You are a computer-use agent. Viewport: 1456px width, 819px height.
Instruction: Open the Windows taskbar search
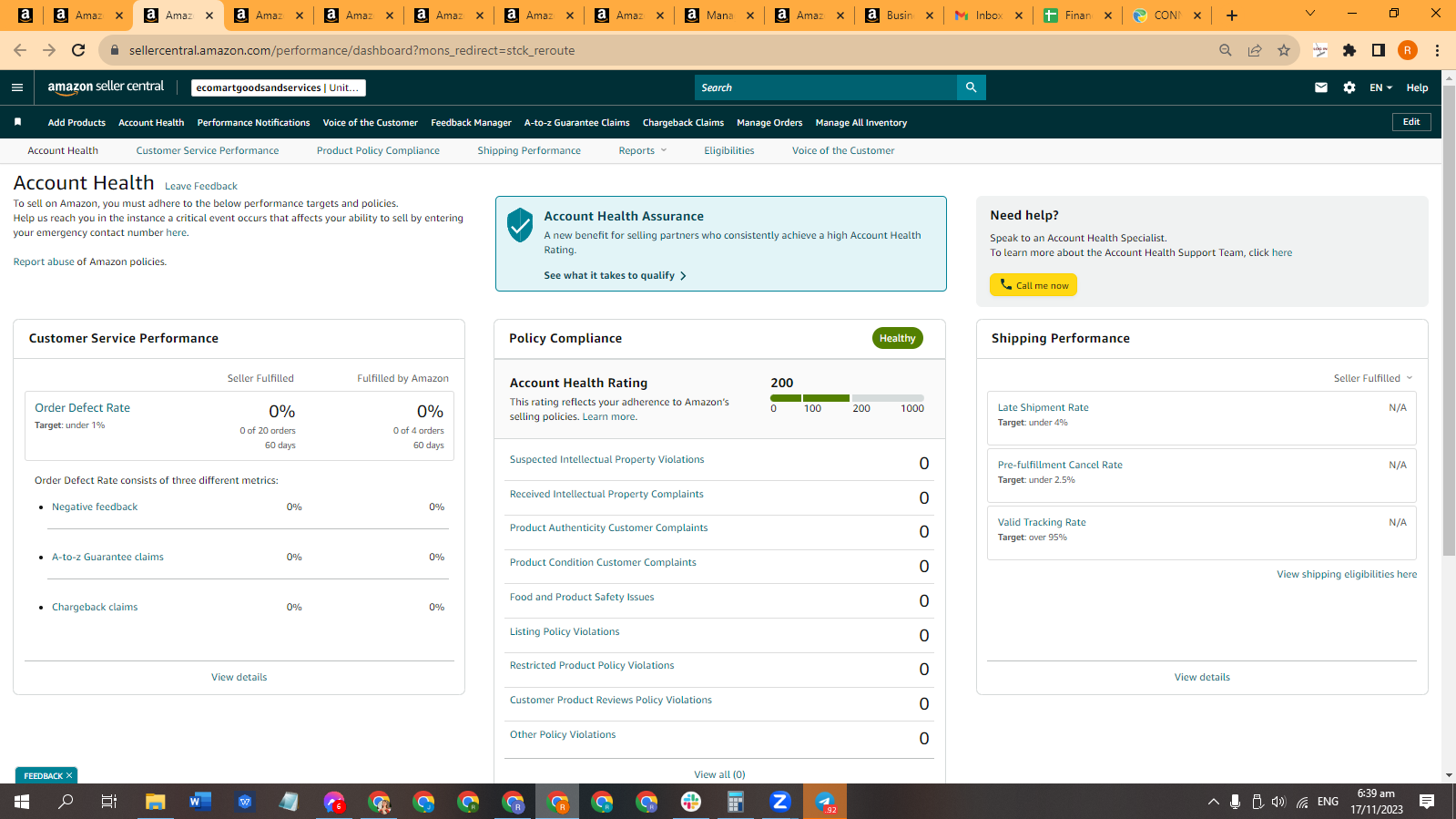pos(66,802)
